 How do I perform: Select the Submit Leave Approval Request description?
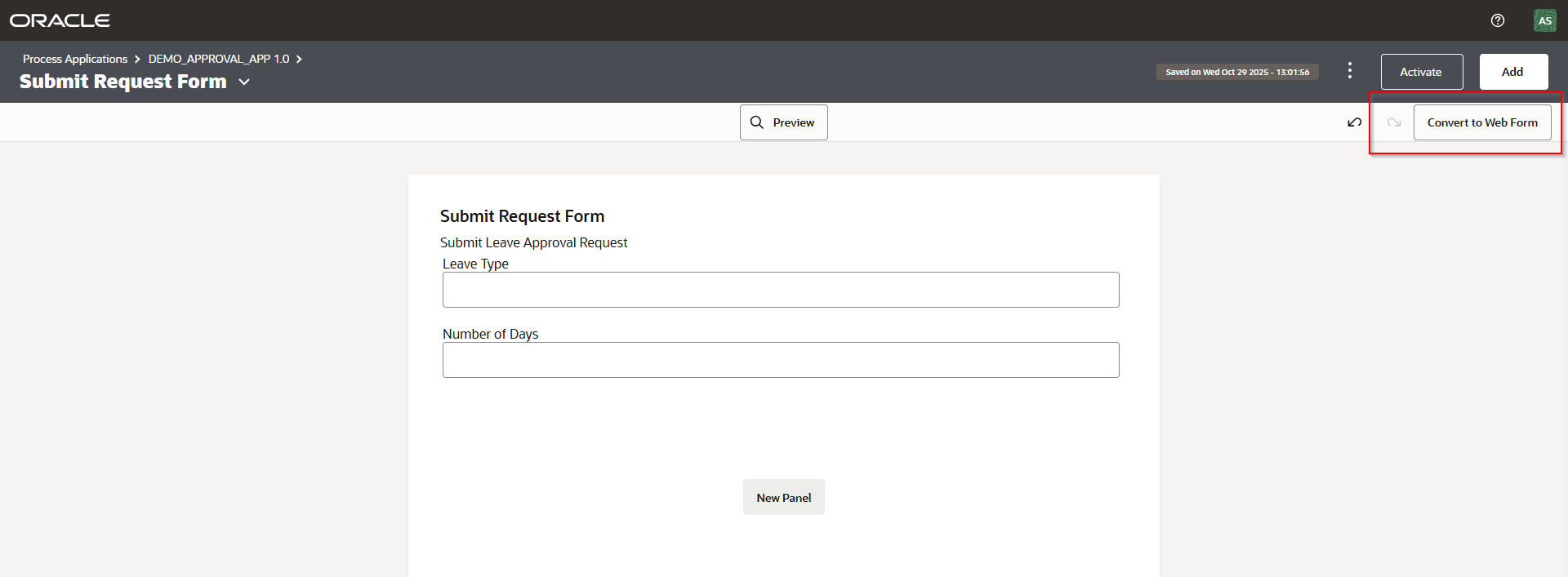(x=533, y=242)
